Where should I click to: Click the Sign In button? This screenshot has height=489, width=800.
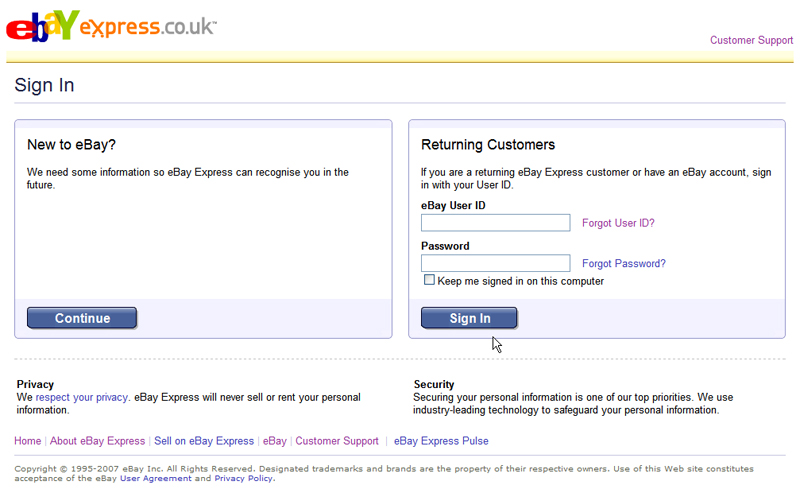pos(469,318)
